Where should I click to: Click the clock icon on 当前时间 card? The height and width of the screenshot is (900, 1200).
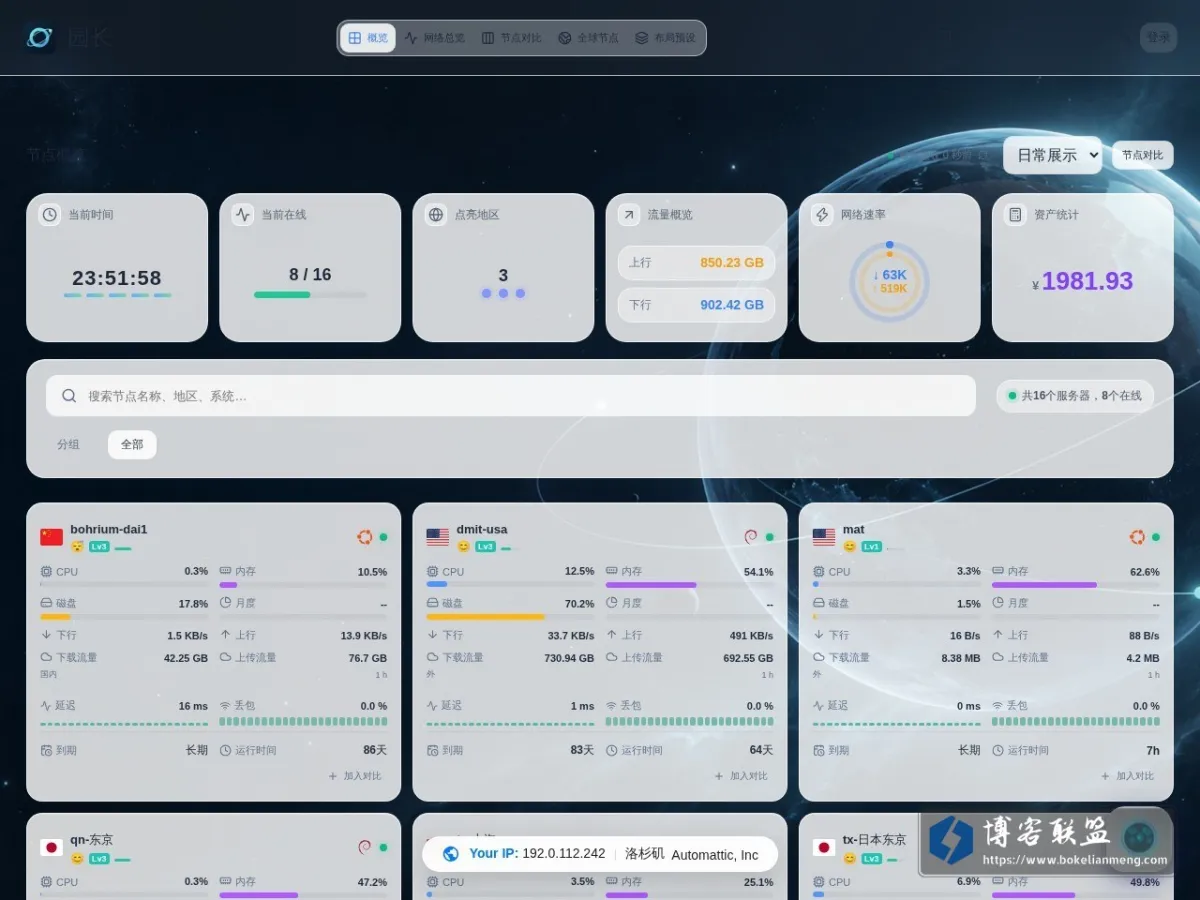49,215
